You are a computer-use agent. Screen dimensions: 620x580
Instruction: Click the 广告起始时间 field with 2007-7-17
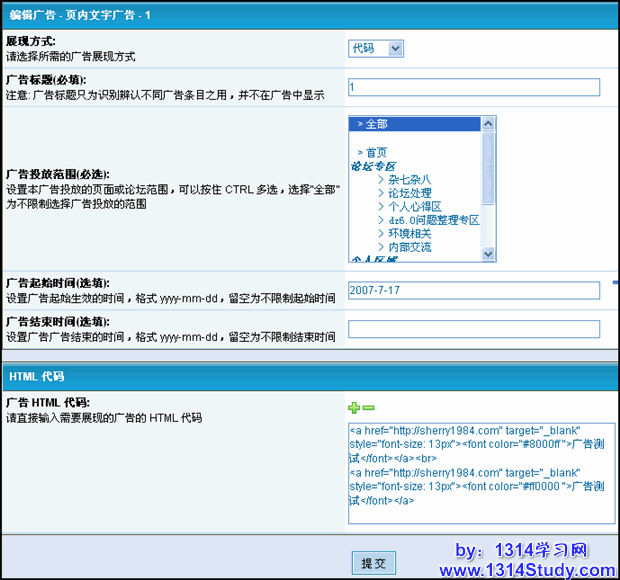coord(473,289)
